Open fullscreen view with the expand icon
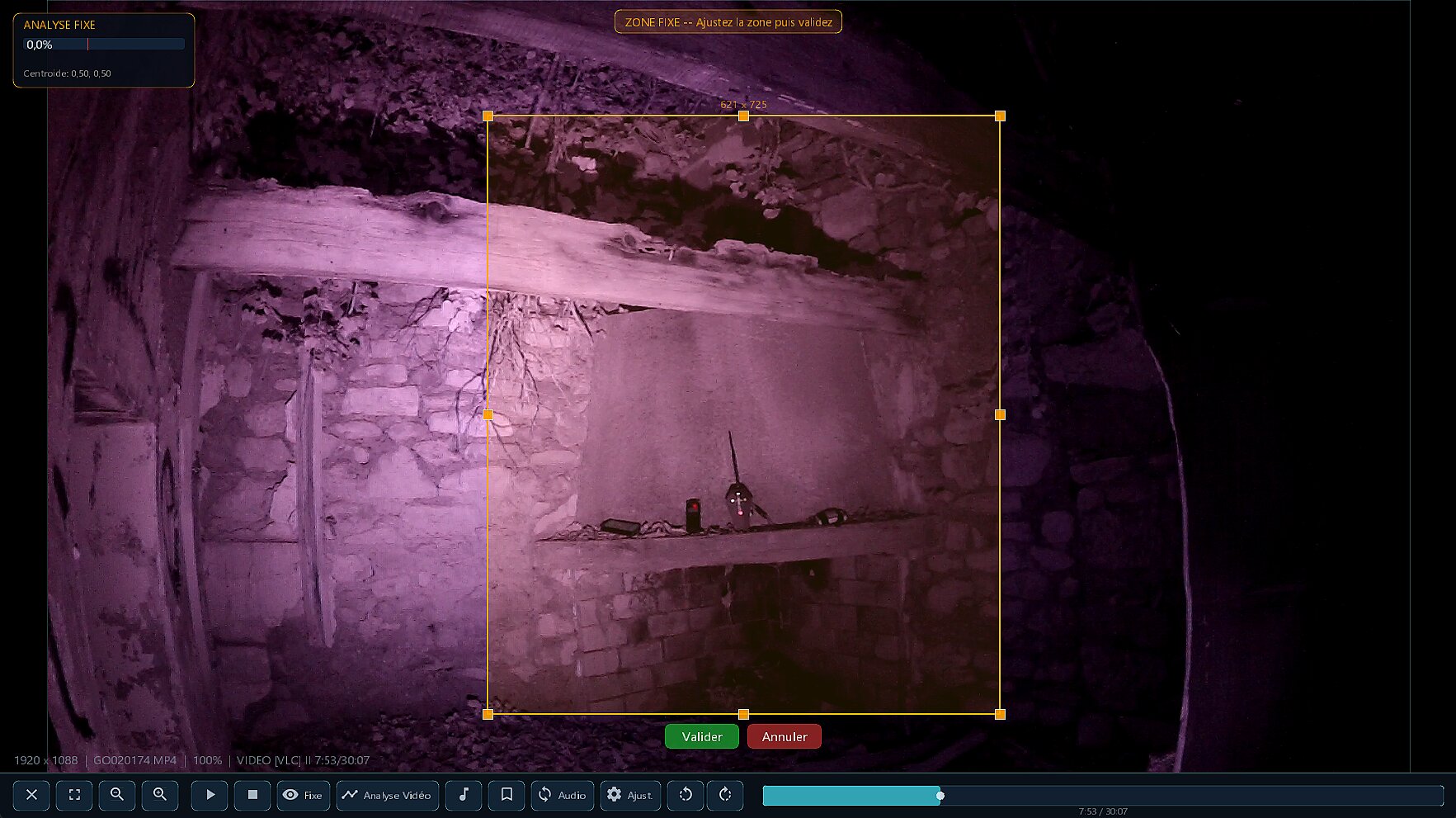 pos(73,795)
